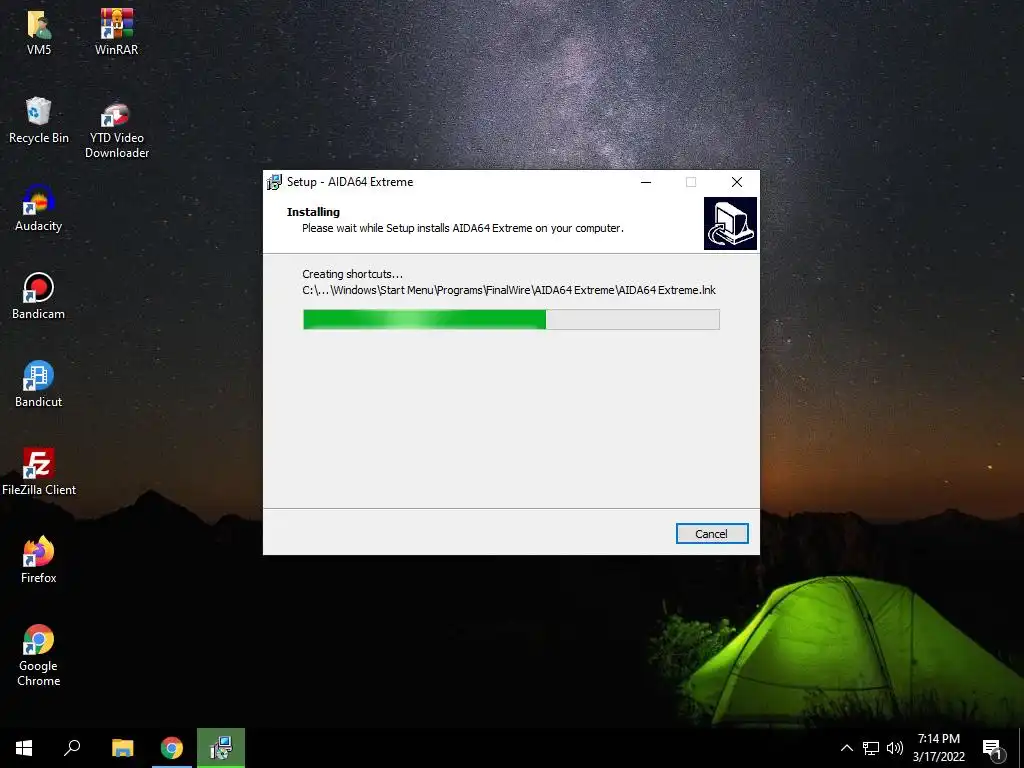1024x768 pixels.
Task: Open File Explorer from taskbar
Action: (122, 748)
